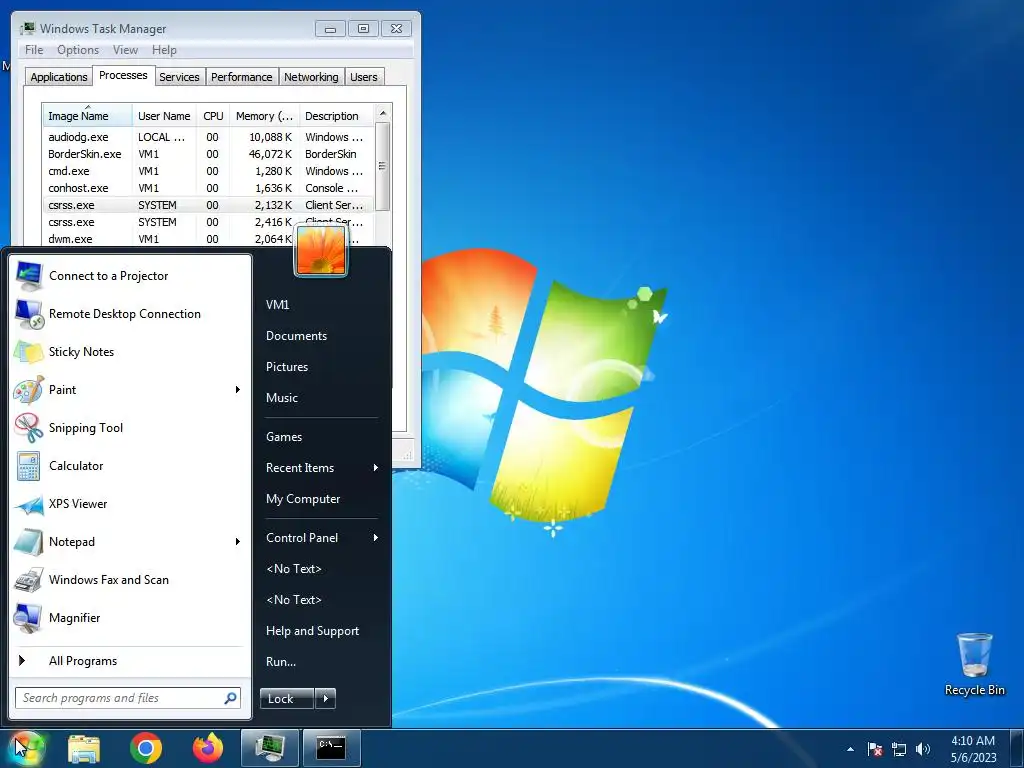
Task: Open Task Manager Options menu
Action: 78,50
